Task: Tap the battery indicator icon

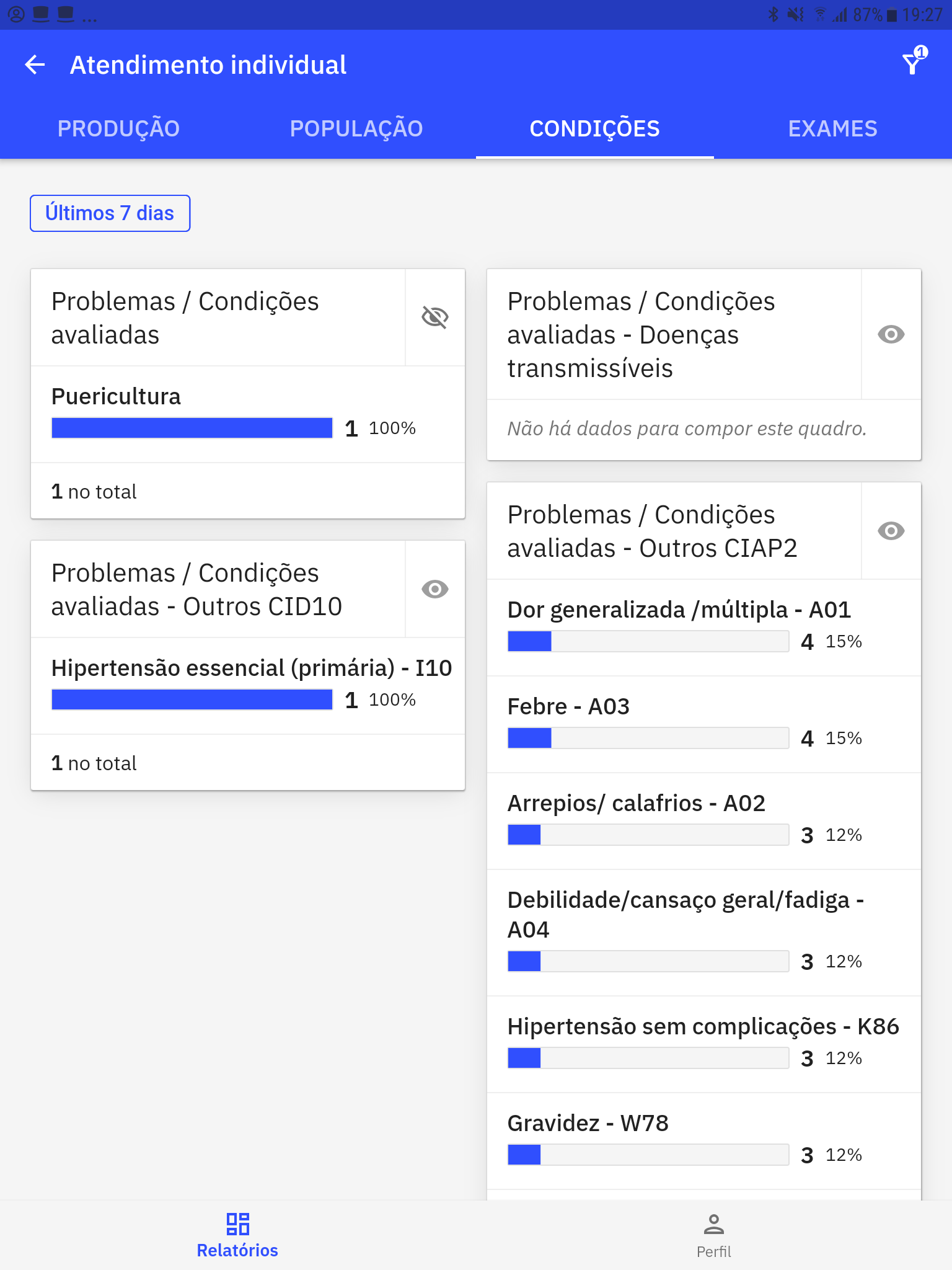Action: 892,14
